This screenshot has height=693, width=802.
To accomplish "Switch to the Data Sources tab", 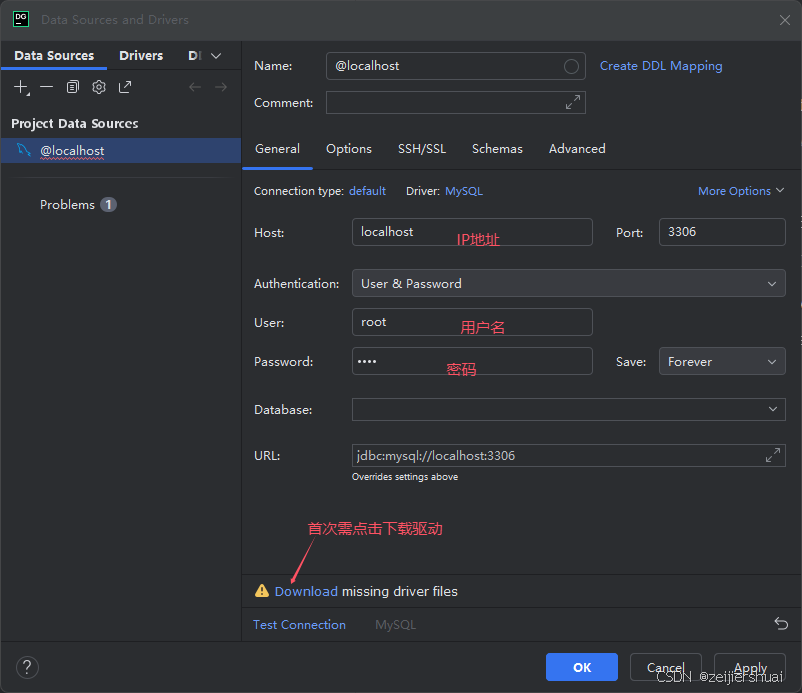I will [54, 55].
